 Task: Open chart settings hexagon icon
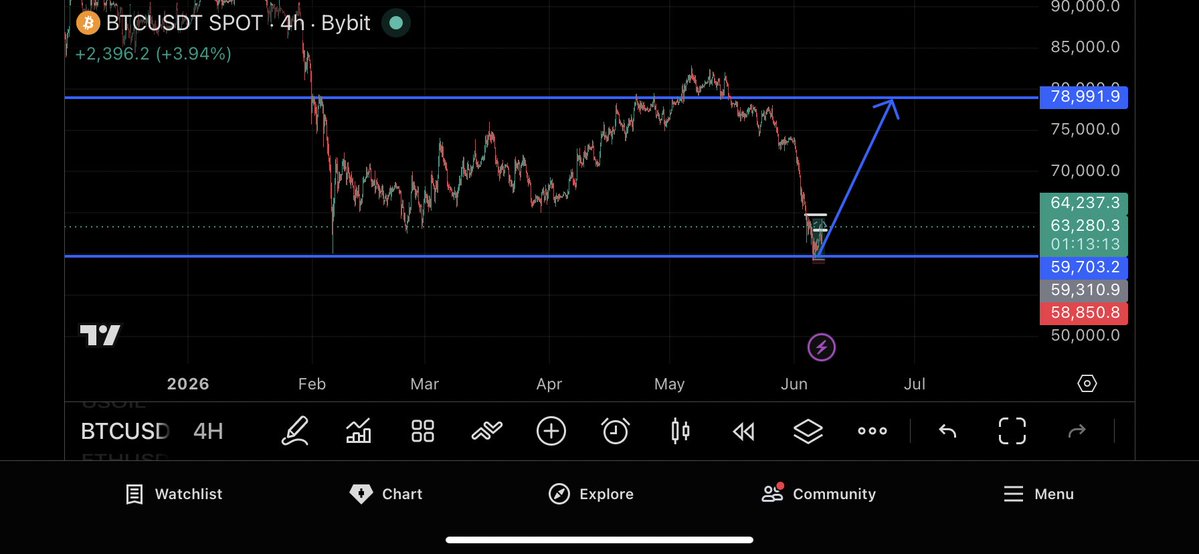[x=1087, y=383]
